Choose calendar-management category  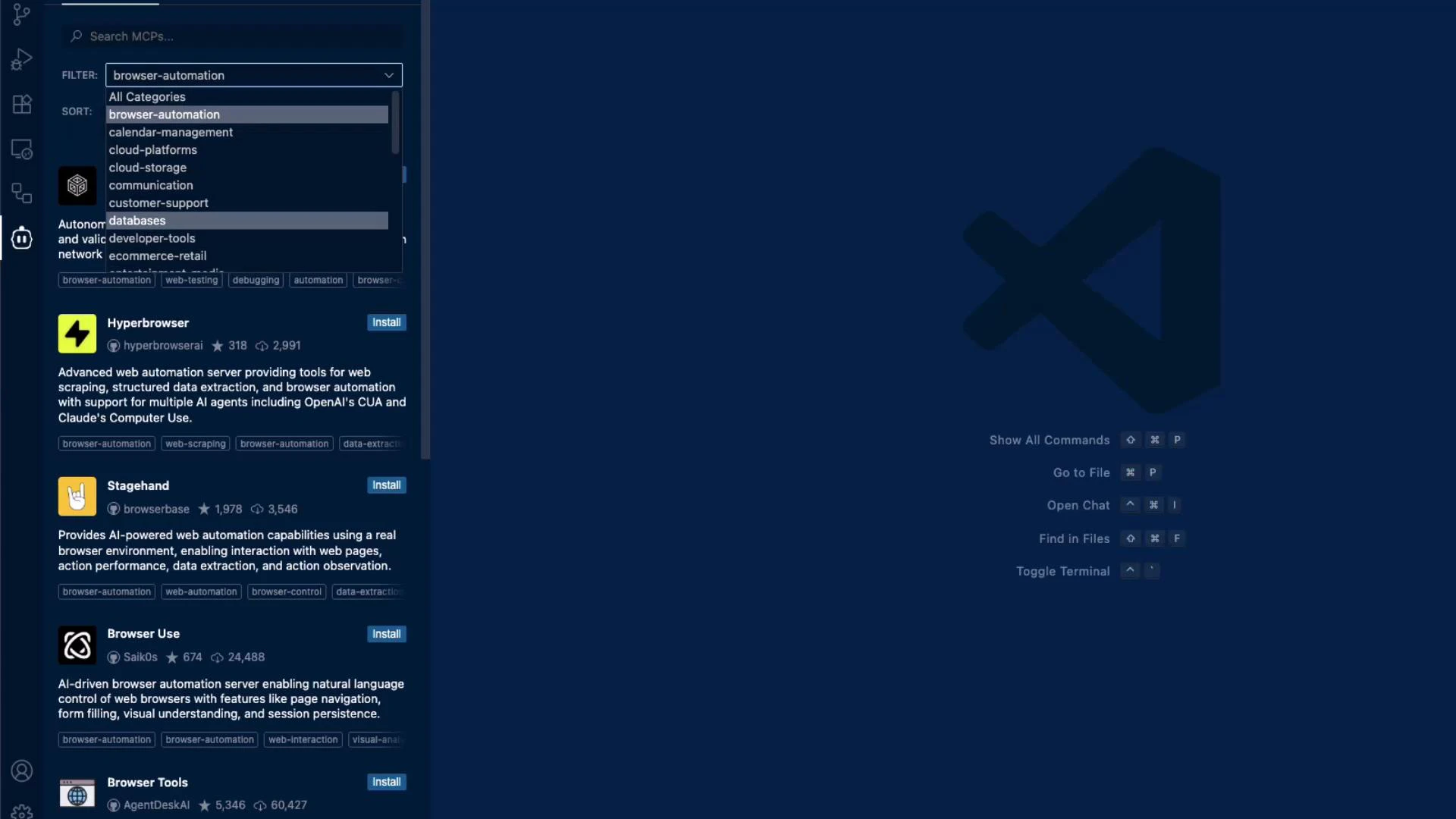248,132
